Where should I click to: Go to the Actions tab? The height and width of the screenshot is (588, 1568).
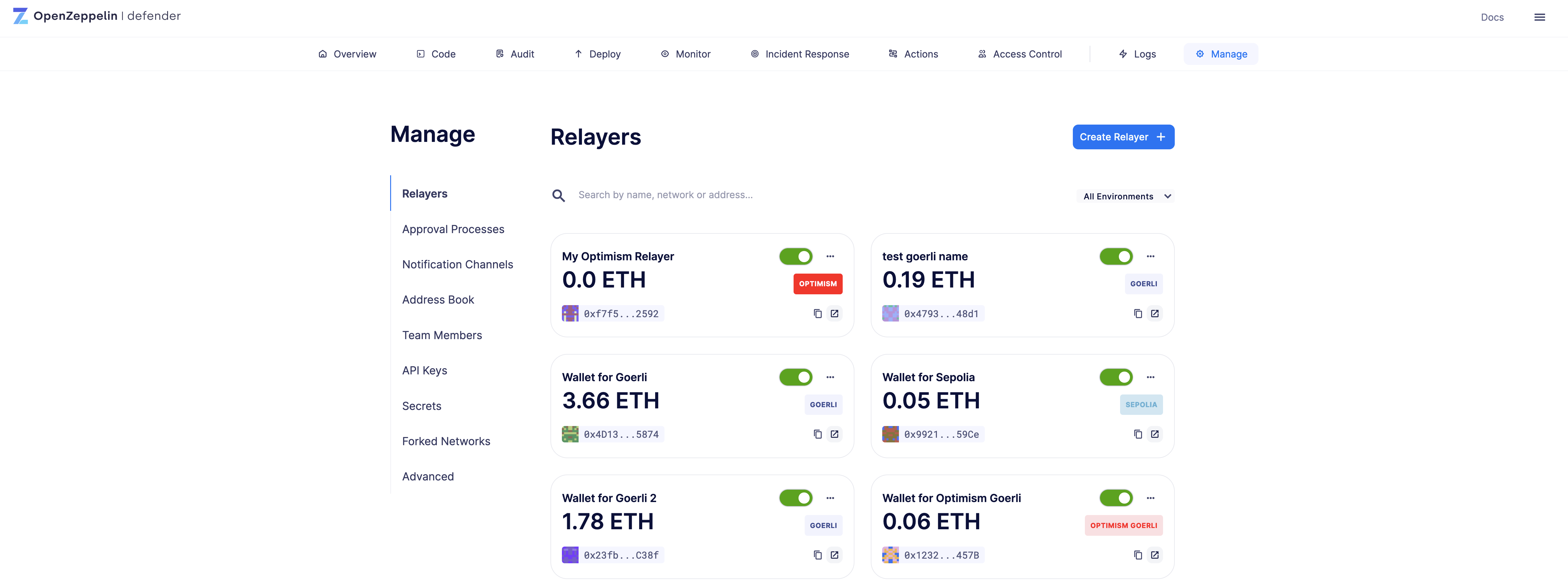coord(913,54)
